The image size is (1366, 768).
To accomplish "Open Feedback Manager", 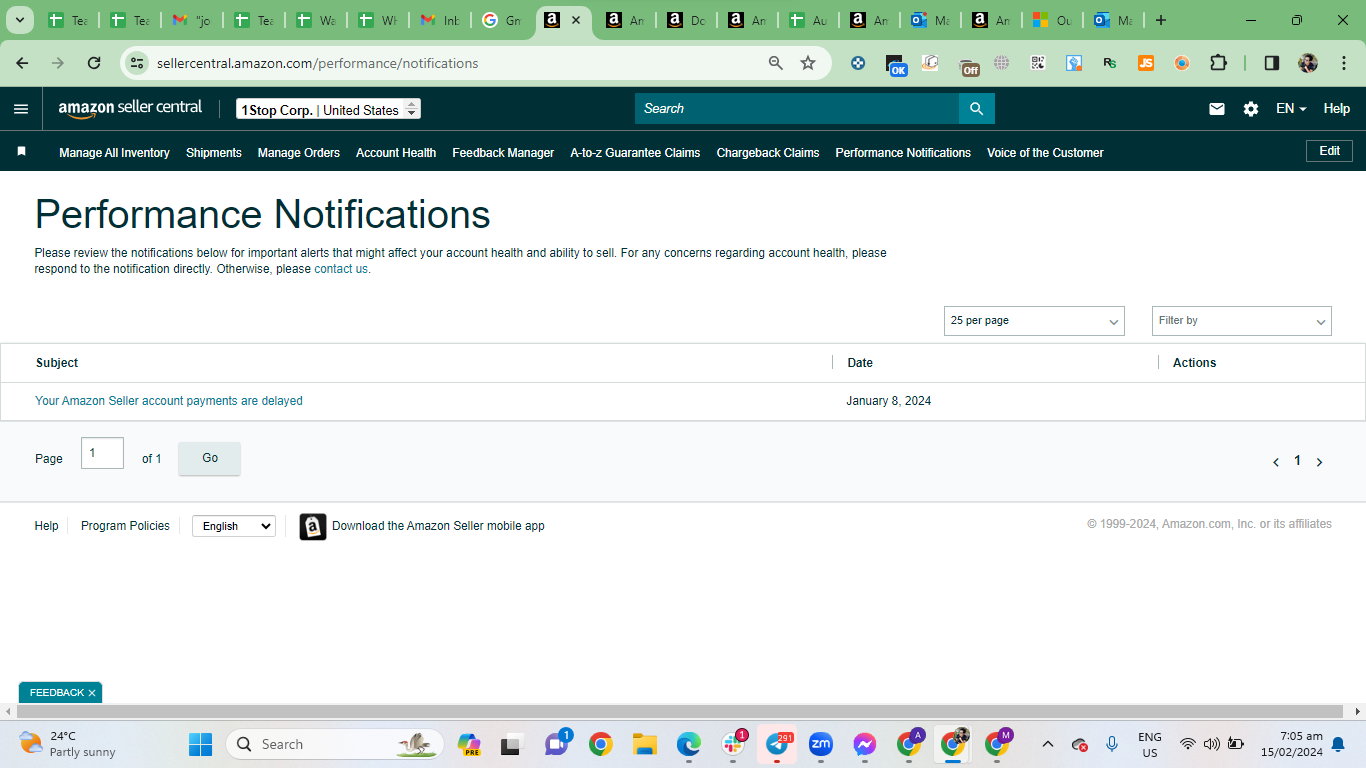I will [503, 153].
